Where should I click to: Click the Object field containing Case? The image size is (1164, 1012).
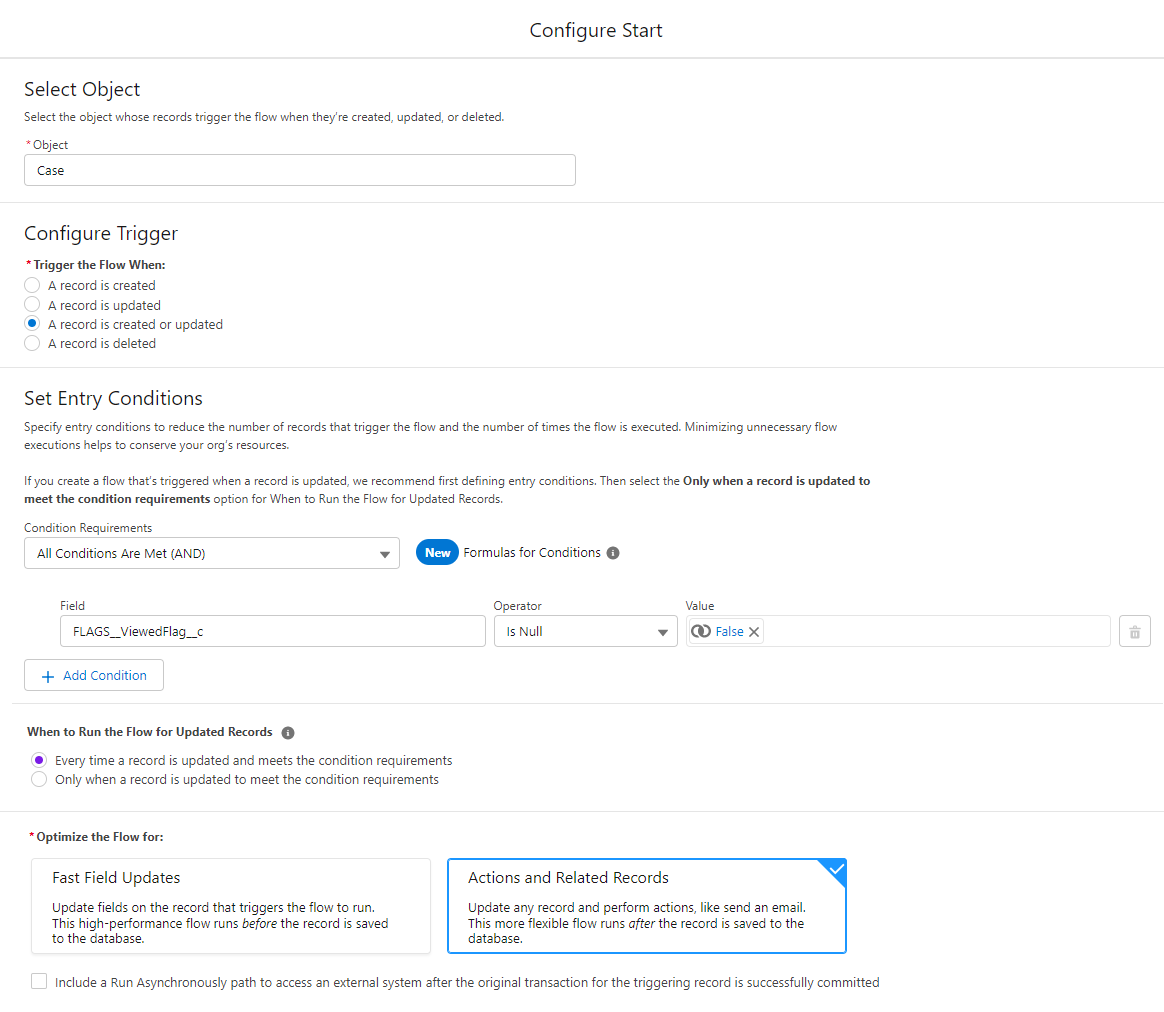tap(300, 171)
